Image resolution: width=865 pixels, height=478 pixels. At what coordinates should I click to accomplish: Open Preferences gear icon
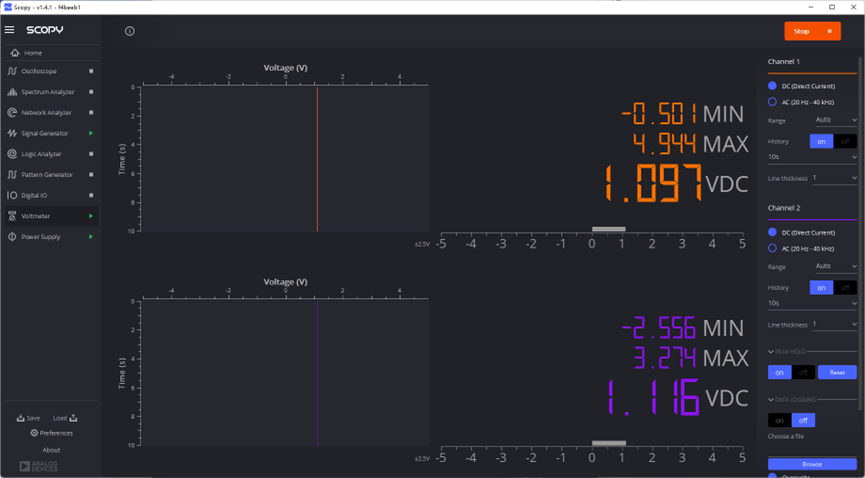tap(34, 433)
